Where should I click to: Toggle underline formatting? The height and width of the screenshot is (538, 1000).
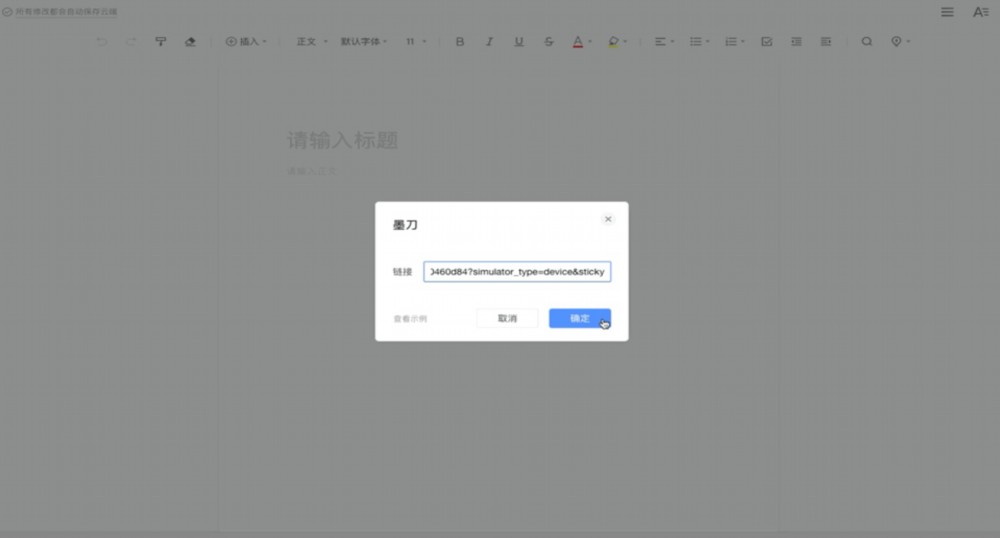(x=519, y=41)
